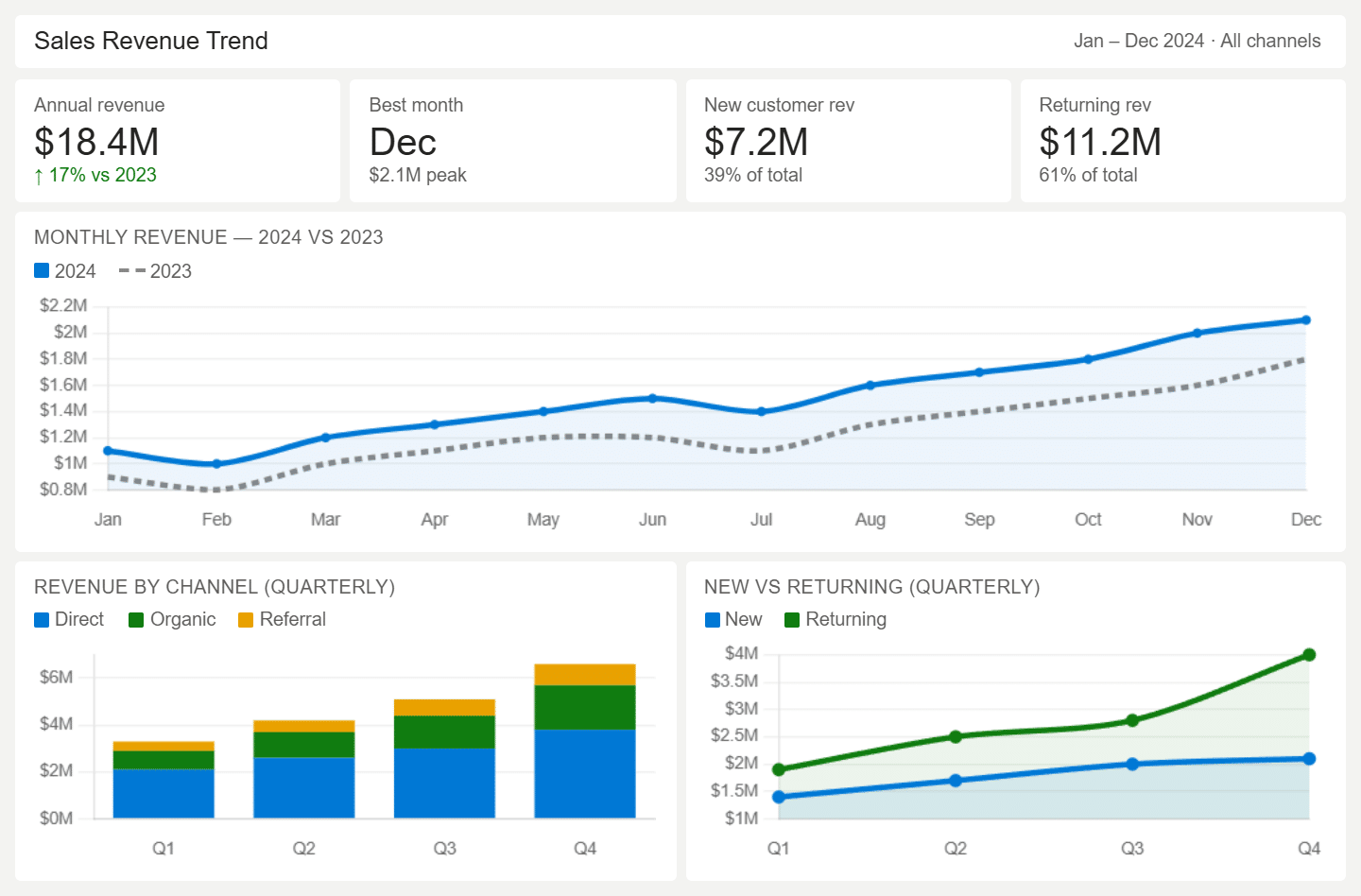The width and height of the screenshot is (1361, 896).
Task: Click the 'NEW VS RETURNING (QUARTERLY)' heading
Action: tap(872, 587)
